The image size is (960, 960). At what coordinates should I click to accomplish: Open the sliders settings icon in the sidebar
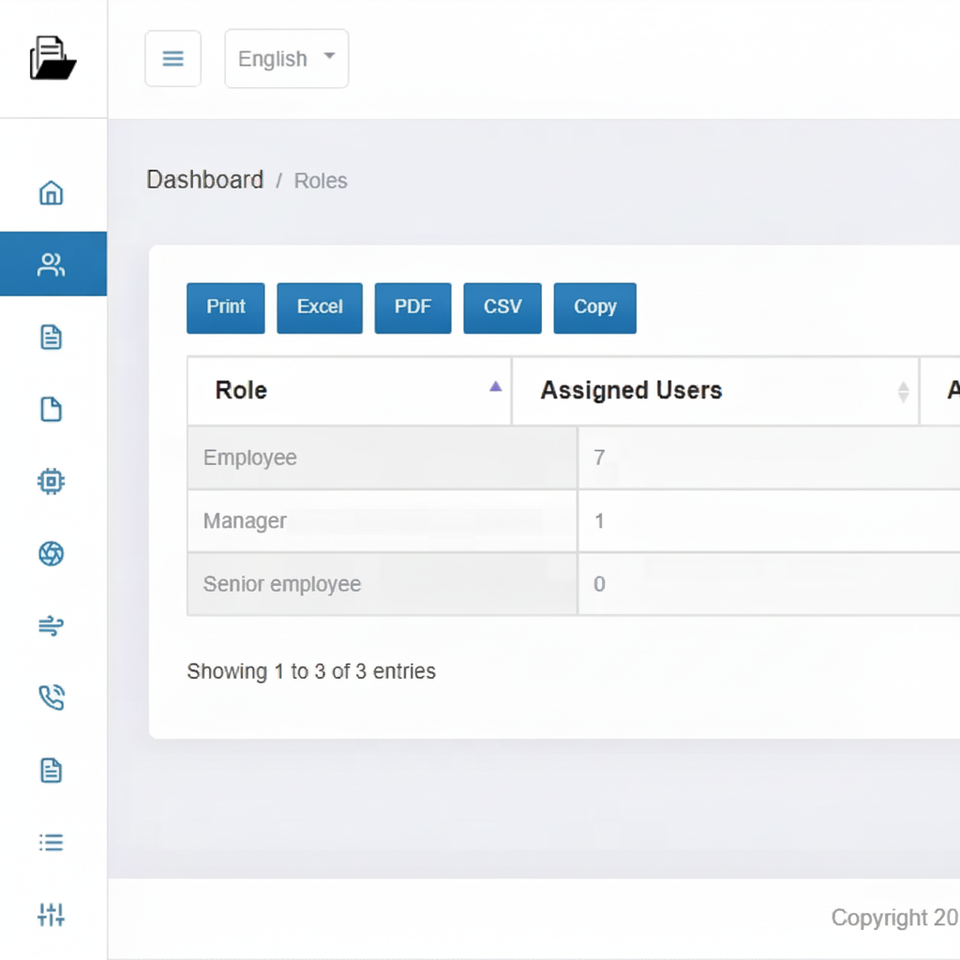pos(51,914)
